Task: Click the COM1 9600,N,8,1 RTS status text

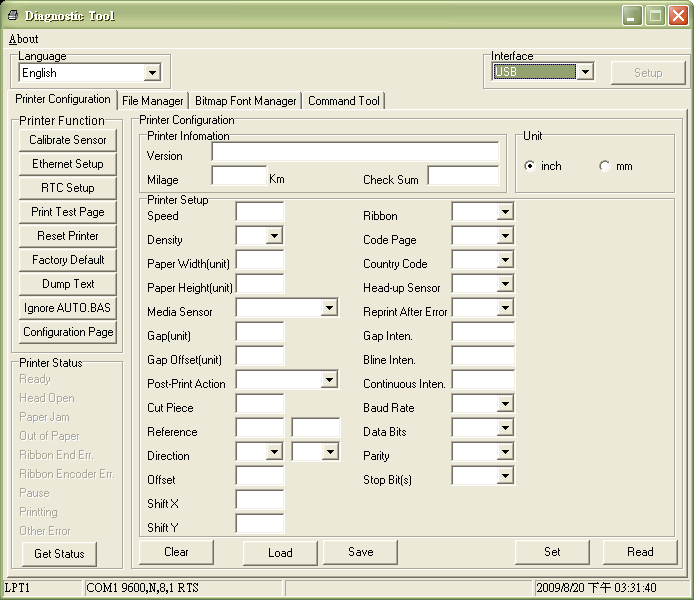Action: [143, 588]
